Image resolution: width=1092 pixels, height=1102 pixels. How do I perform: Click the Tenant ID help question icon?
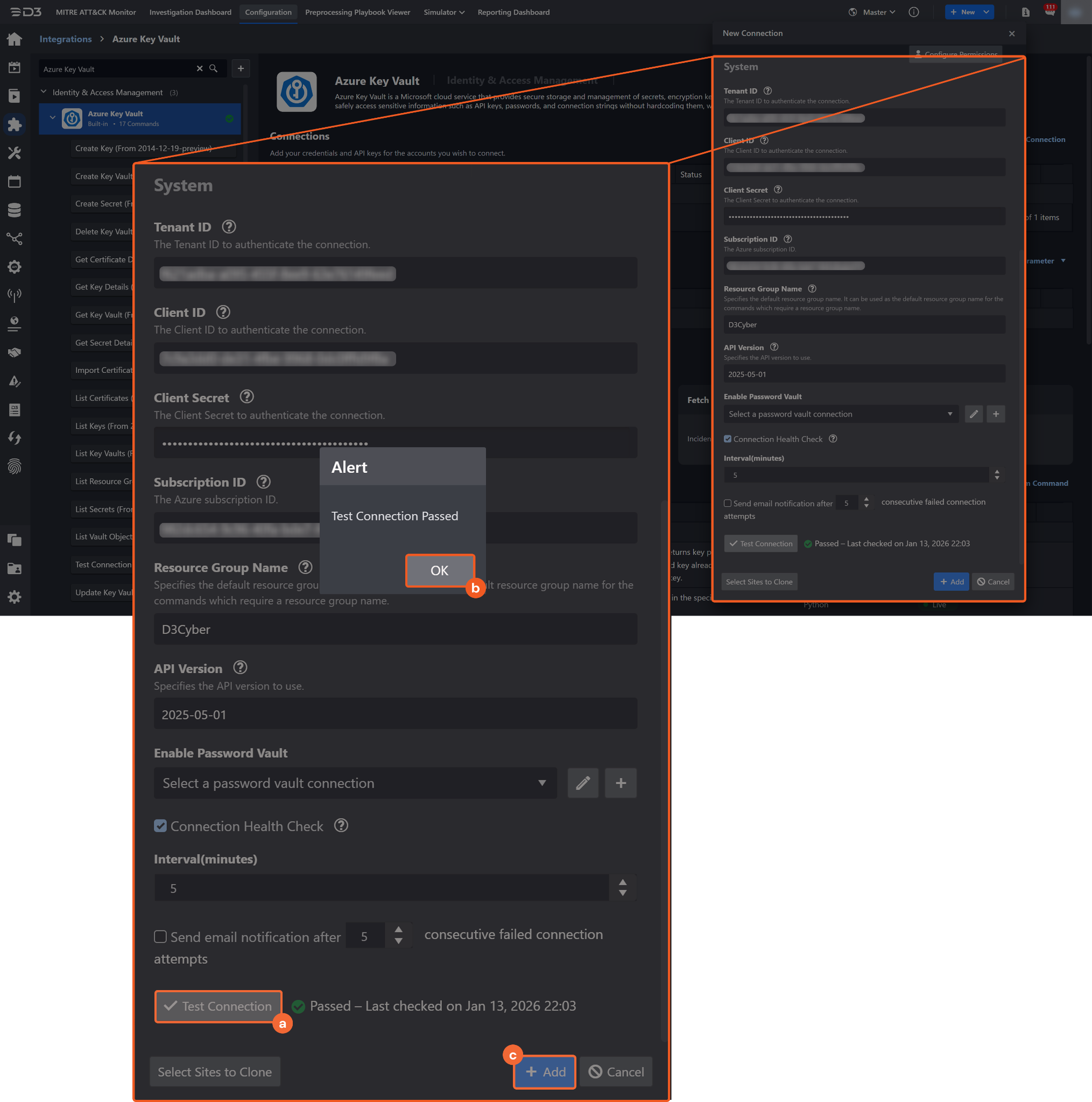click(x=229, y=227)
